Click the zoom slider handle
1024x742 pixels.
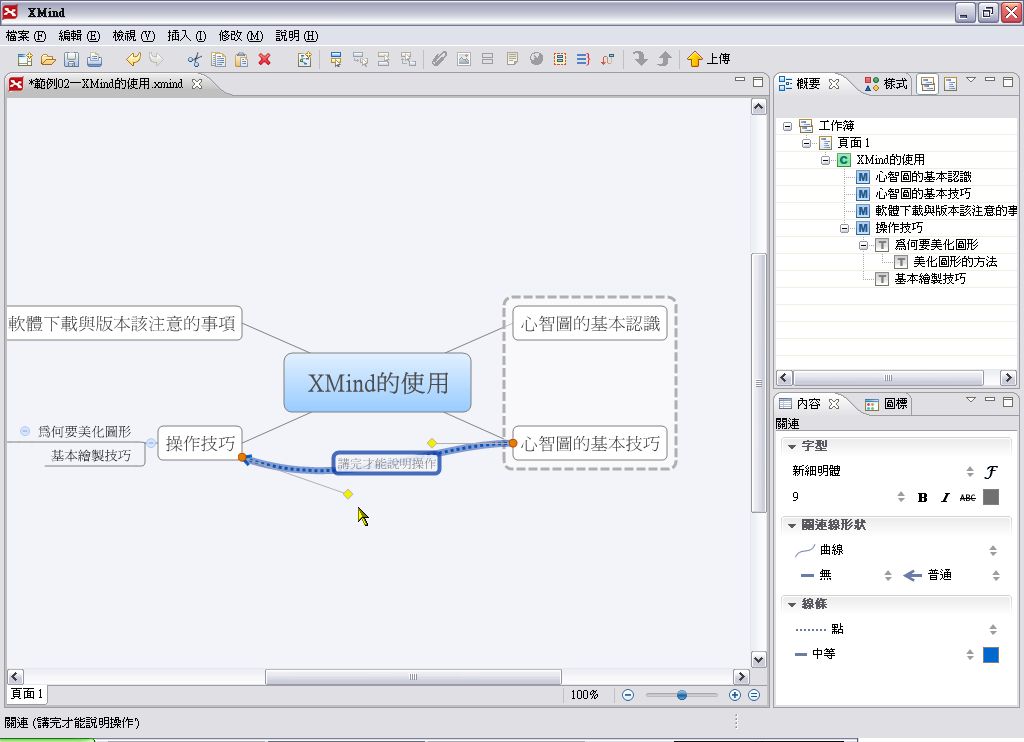coord(682,695)
